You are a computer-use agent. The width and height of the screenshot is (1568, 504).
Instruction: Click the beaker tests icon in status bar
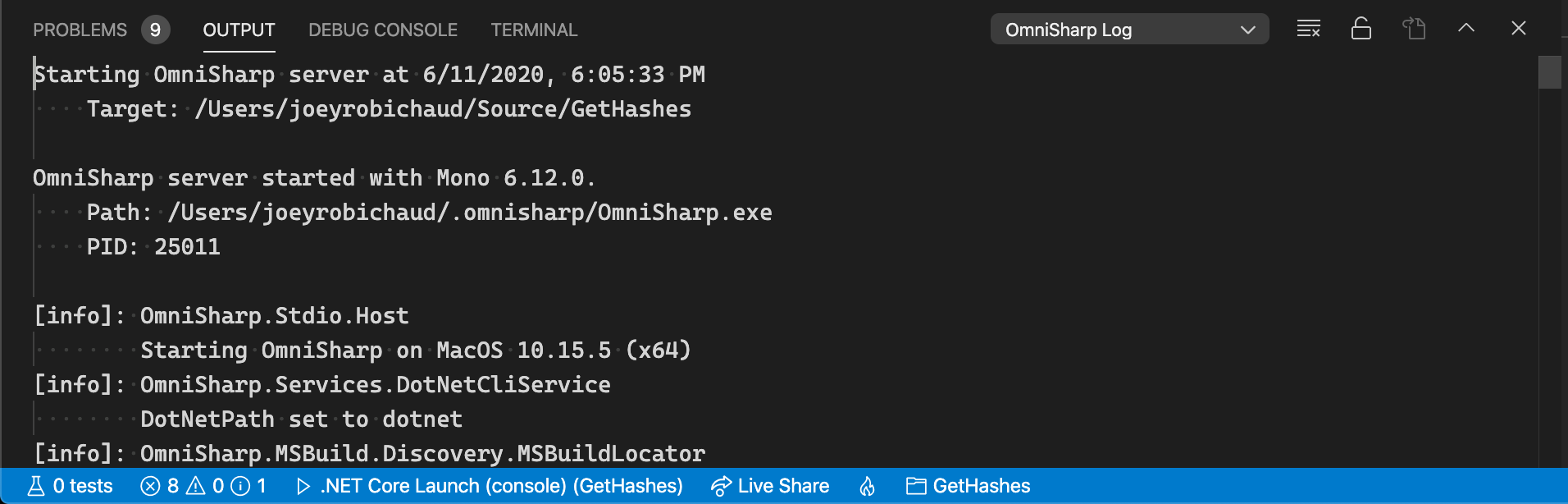(36, 485)
